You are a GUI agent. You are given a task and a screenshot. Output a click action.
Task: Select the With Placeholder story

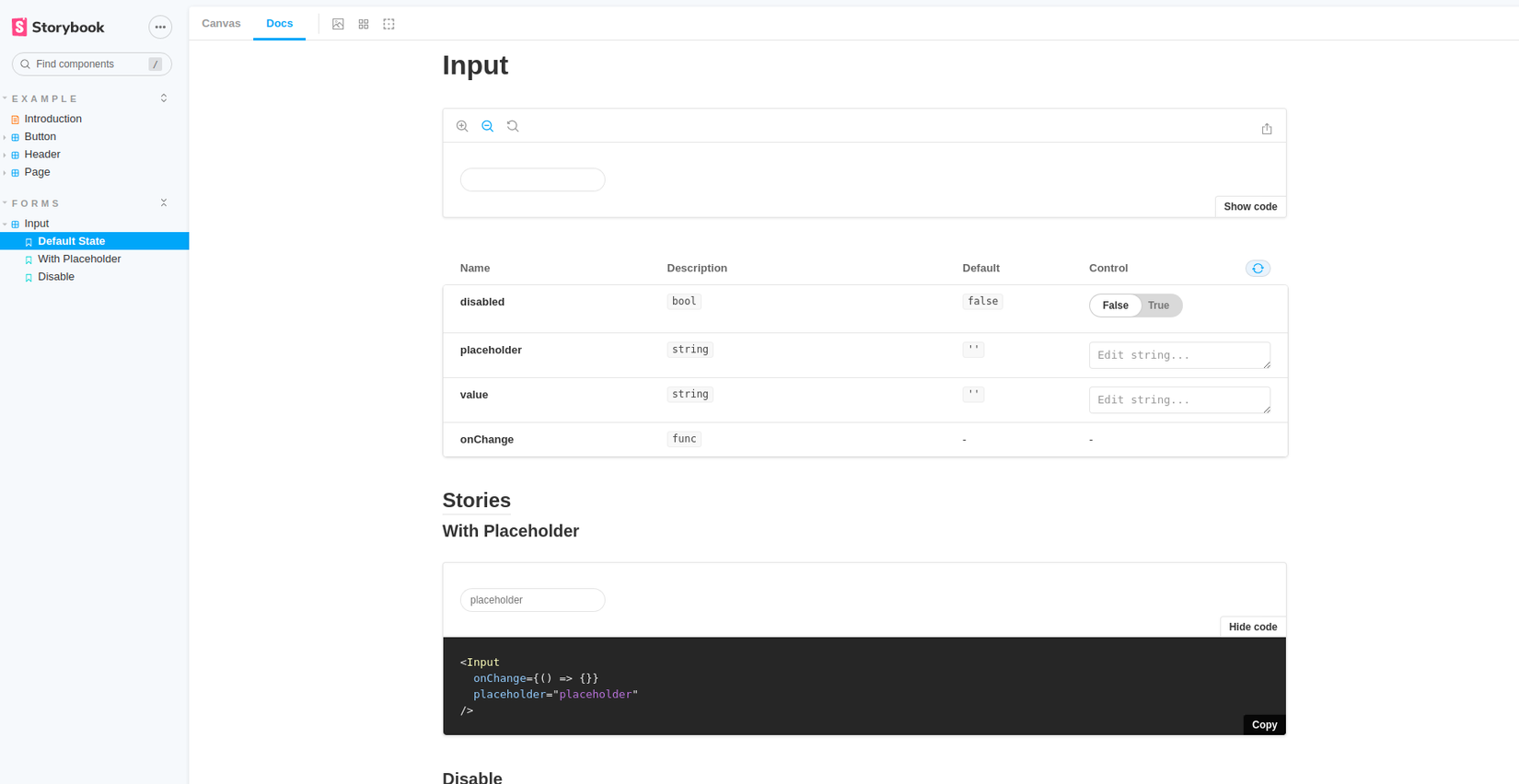coord(79,259)
